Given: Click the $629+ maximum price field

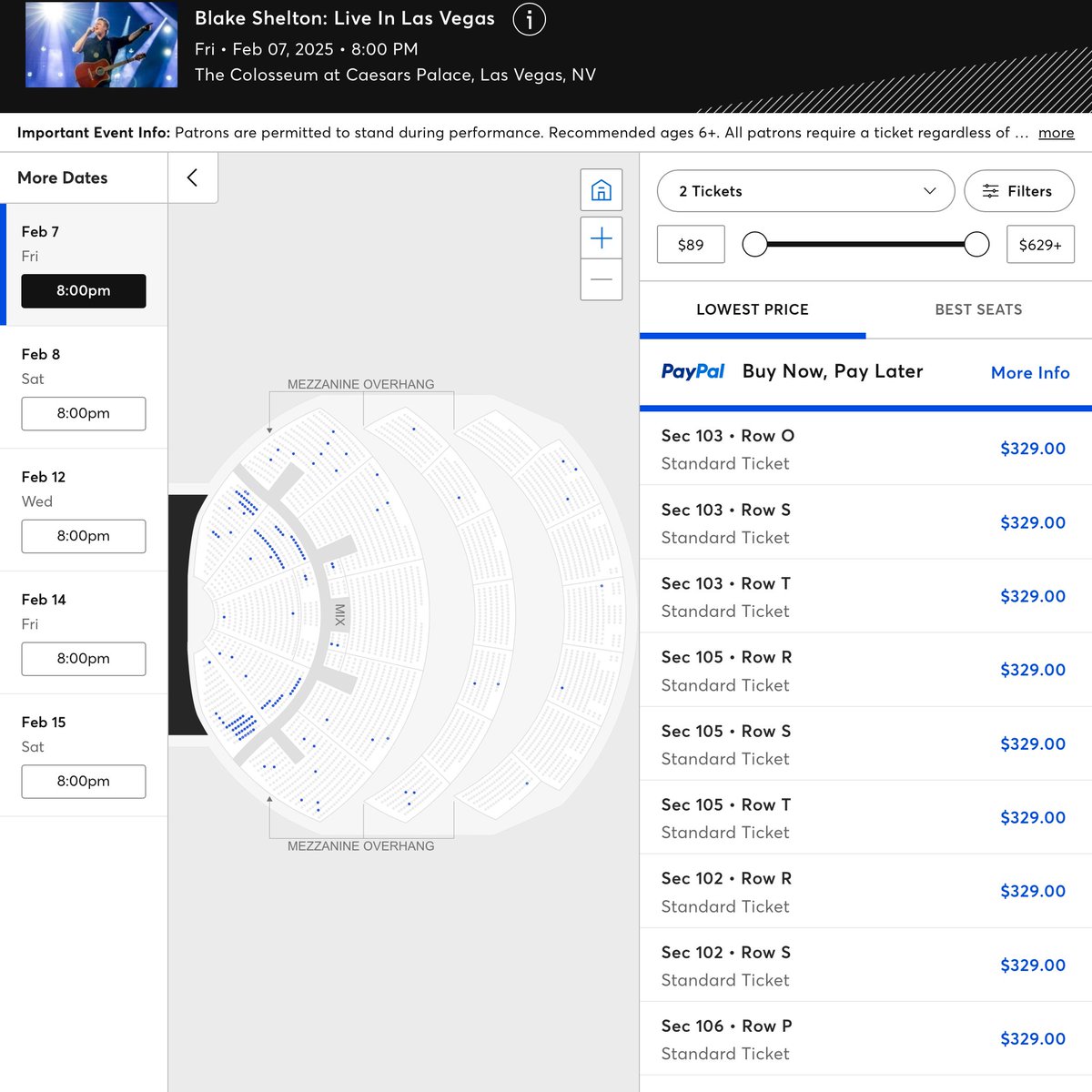Looking at the screenshot, I should (x=1040, y=244).
